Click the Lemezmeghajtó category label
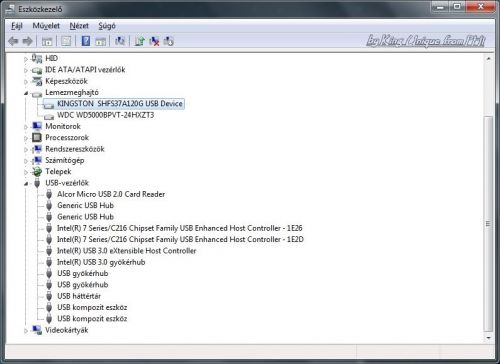500x364 pixels. pos(72,92)
